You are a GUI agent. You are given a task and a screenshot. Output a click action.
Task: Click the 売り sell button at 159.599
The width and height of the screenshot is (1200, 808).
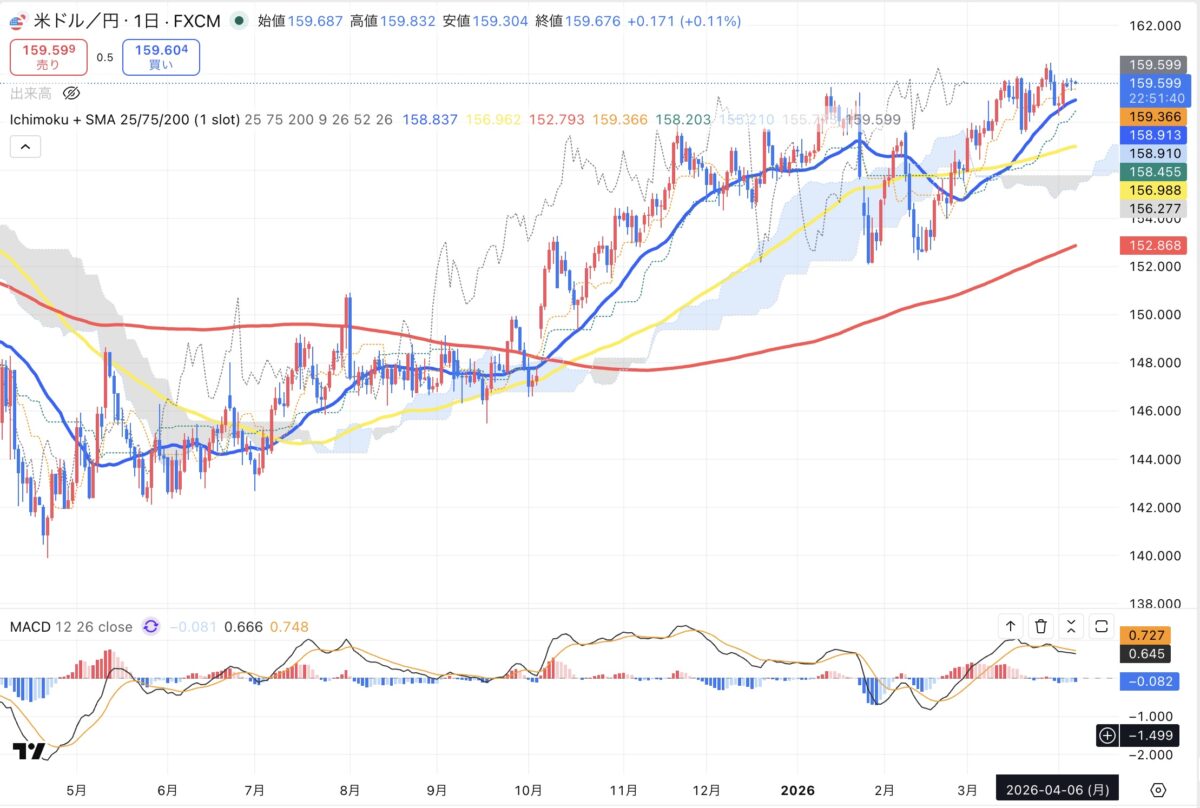tap(48, 56)
